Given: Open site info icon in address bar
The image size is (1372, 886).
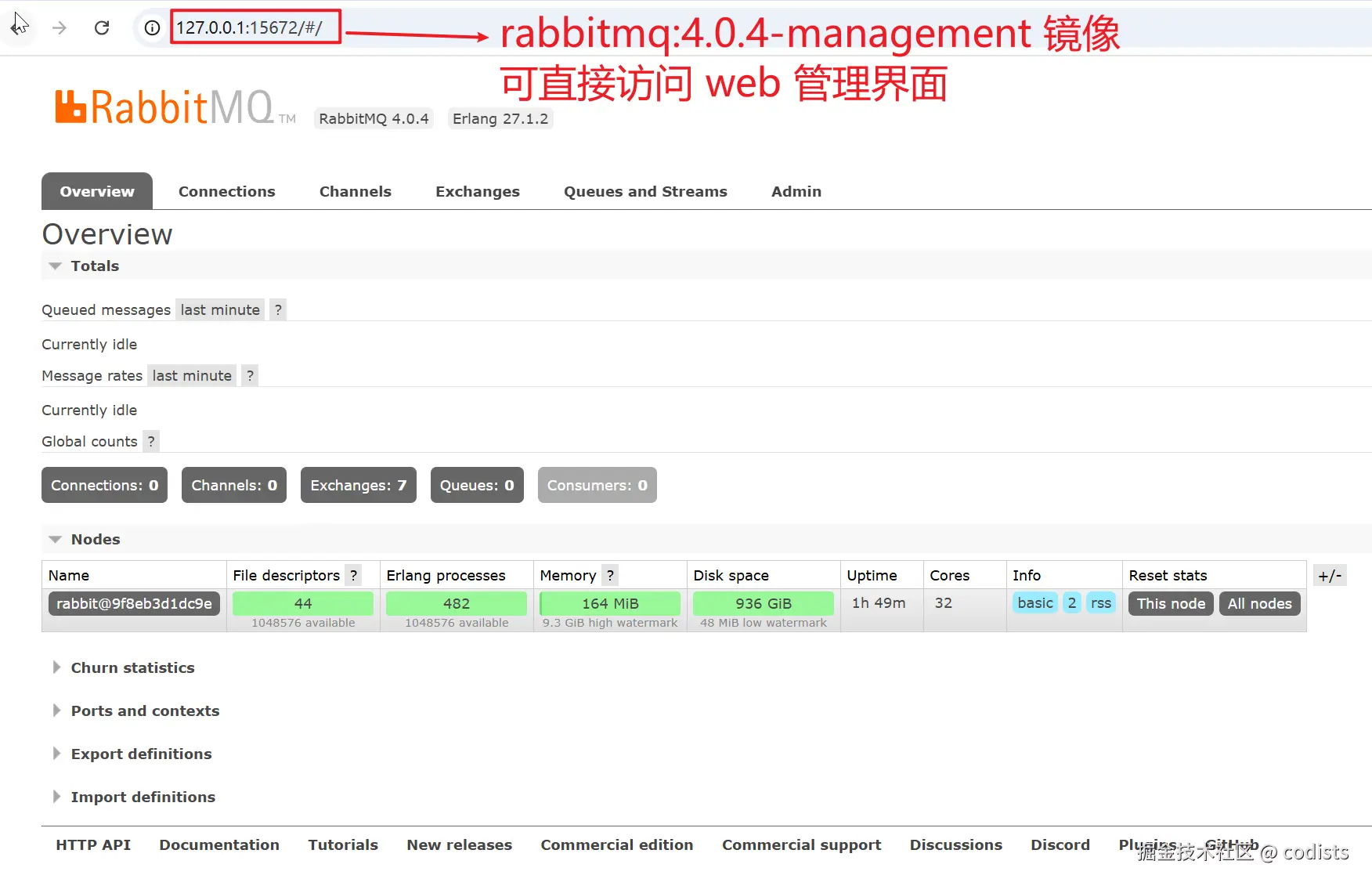Looking at the screenshot, I should [x=152, y=28].
